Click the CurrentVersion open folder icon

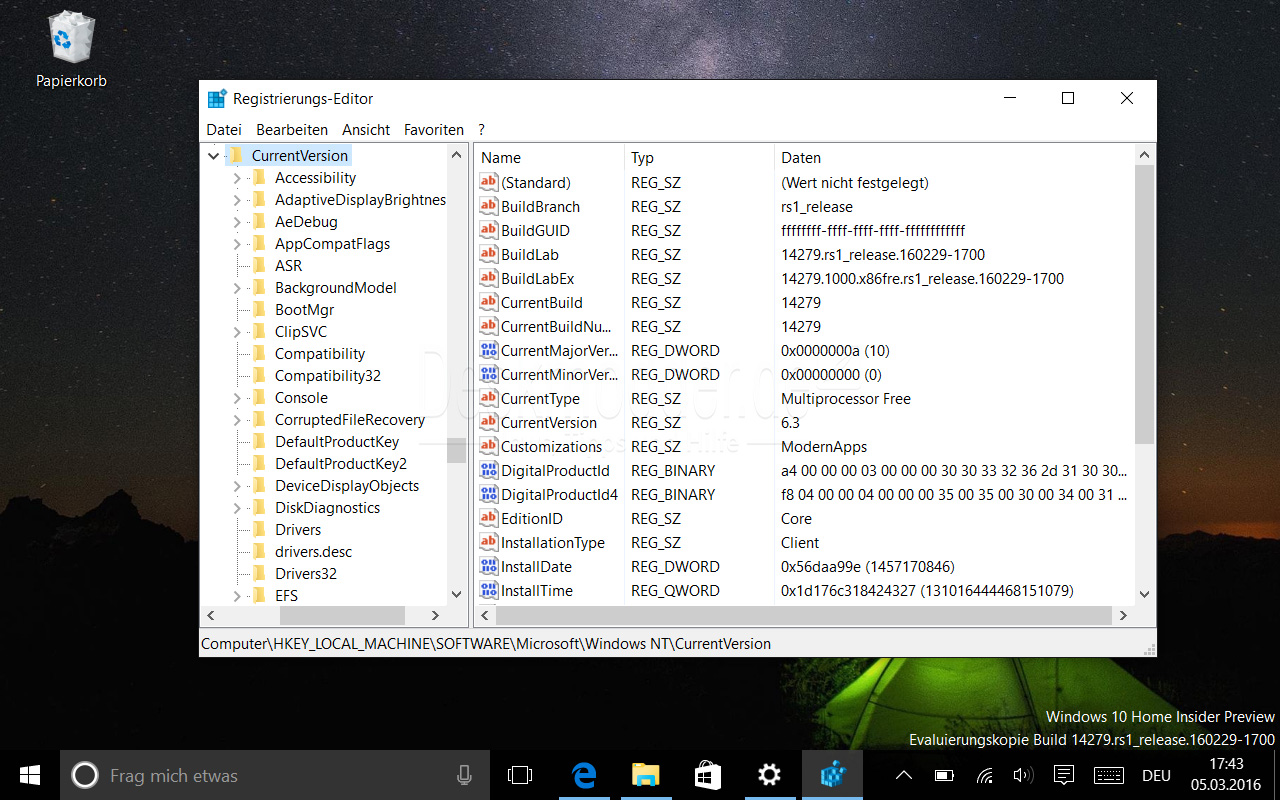point(236,155)
